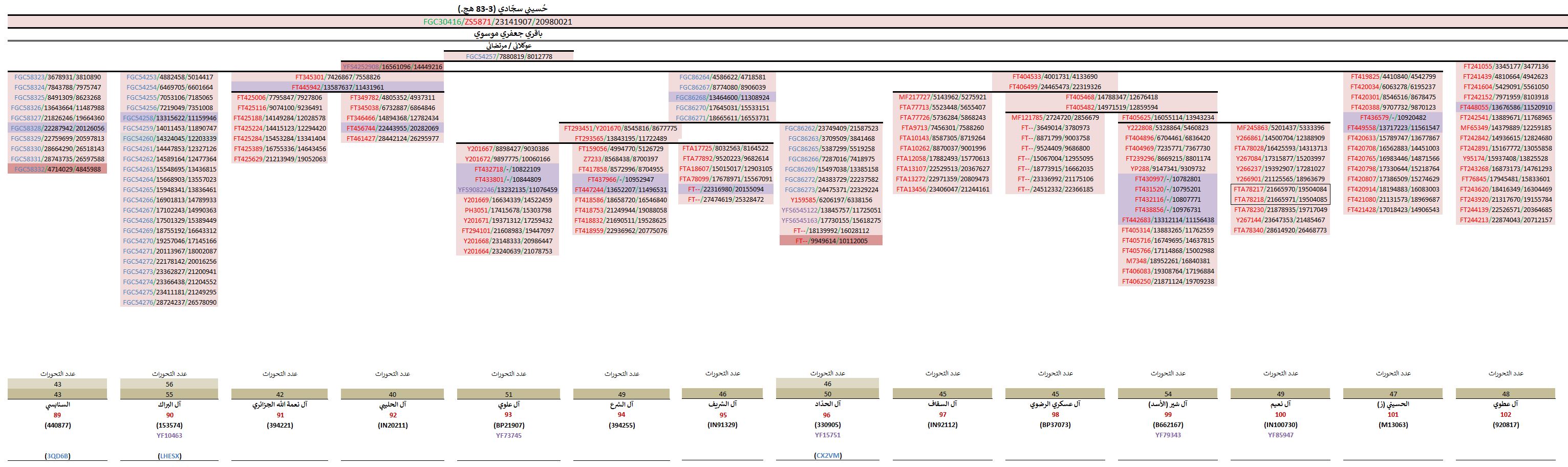Click the YF10463 purple code
Viewport: 1568px width, 467px height.
click(x=169, y=435)
